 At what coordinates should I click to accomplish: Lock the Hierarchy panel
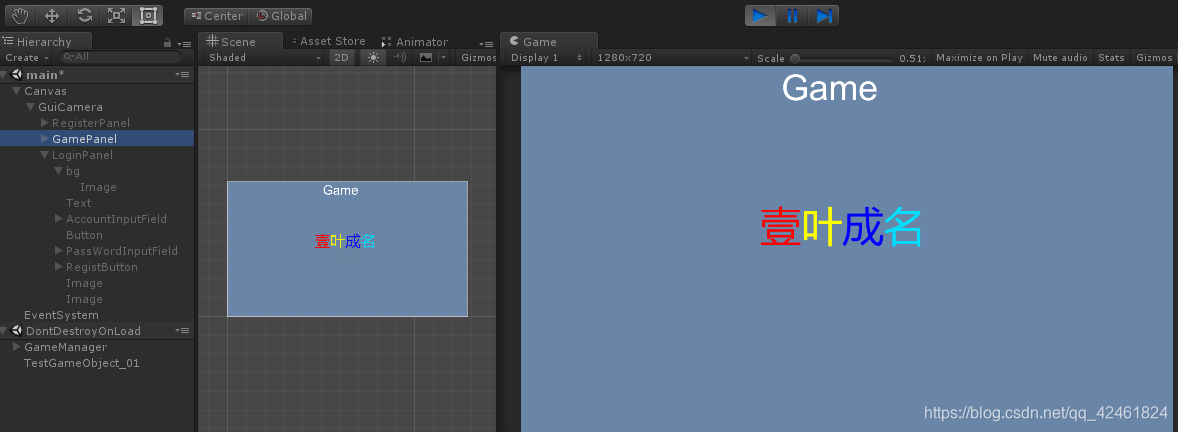coord(168,44)
